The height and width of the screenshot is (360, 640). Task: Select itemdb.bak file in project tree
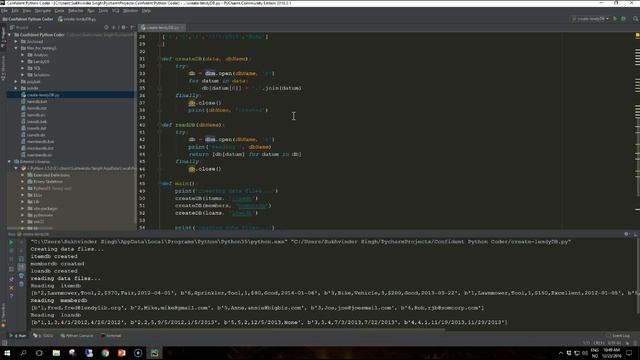34,102
